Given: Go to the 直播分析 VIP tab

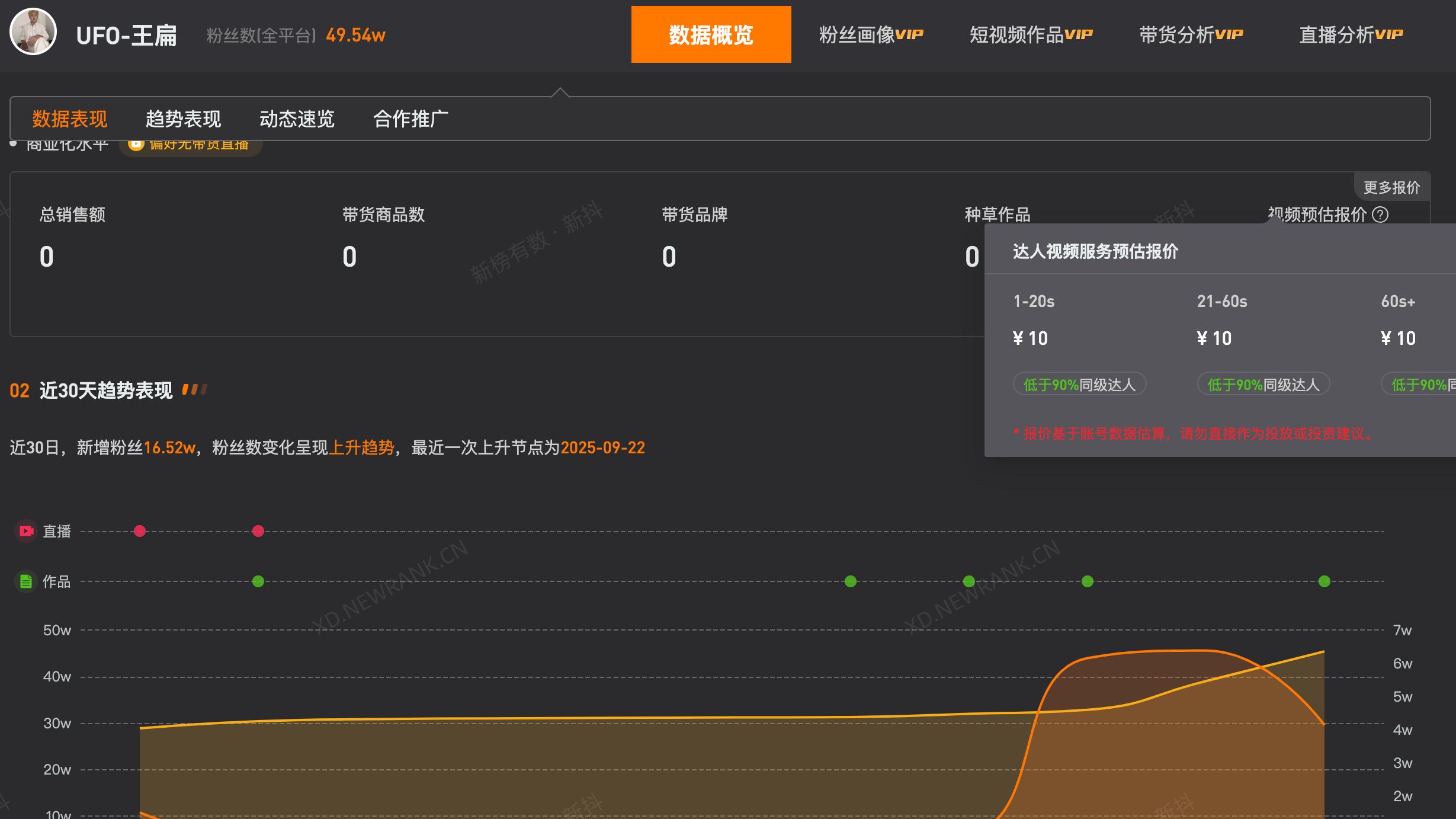Looking at the screenshot, I should coord(1351,34).
